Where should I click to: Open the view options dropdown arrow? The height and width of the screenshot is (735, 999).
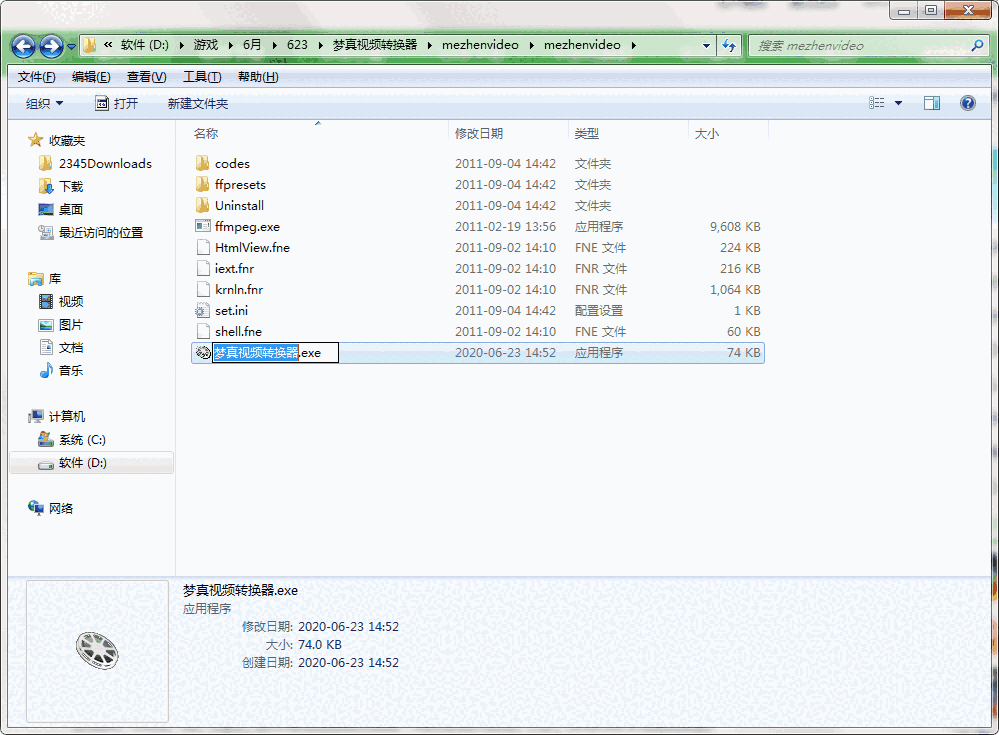point(898,103)
